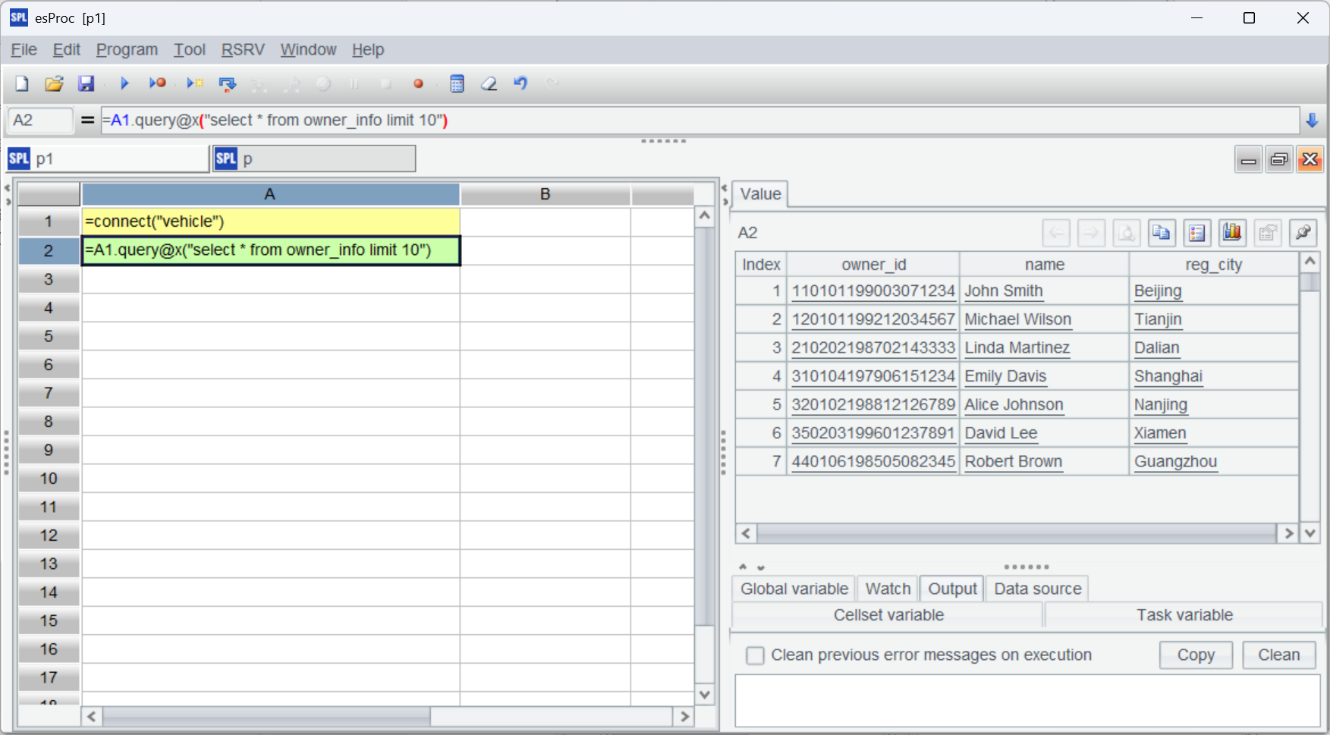Expand formula bar using blue down arrow
Viewport: 1330px width, 735px height.
coord(1312,121)
